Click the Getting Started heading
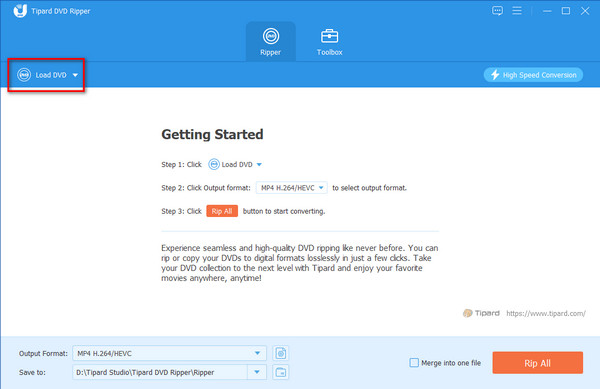 [212, 135]
